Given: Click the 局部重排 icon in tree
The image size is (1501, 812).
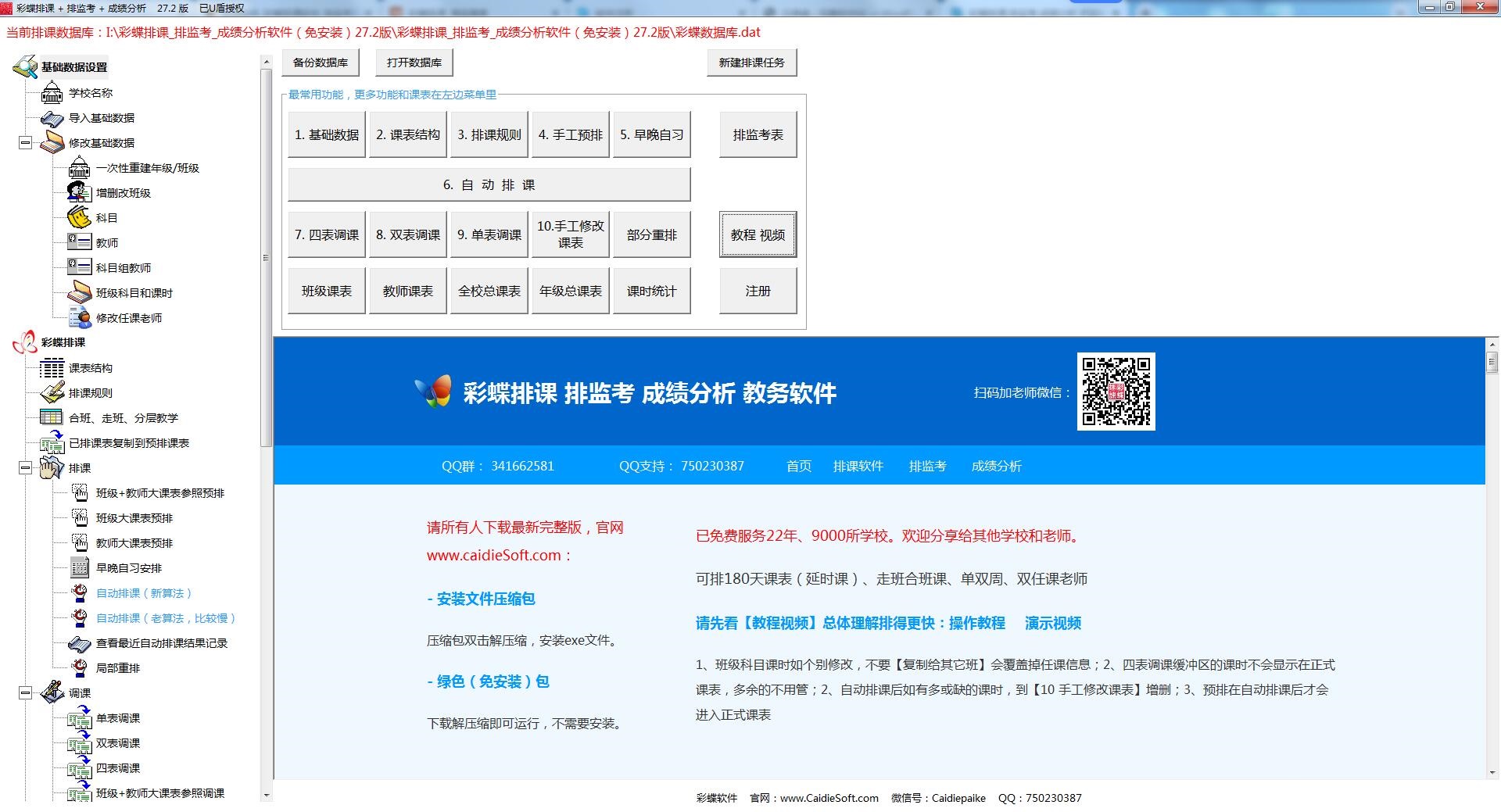Looking at the screenshot, I should click(79, 668).
